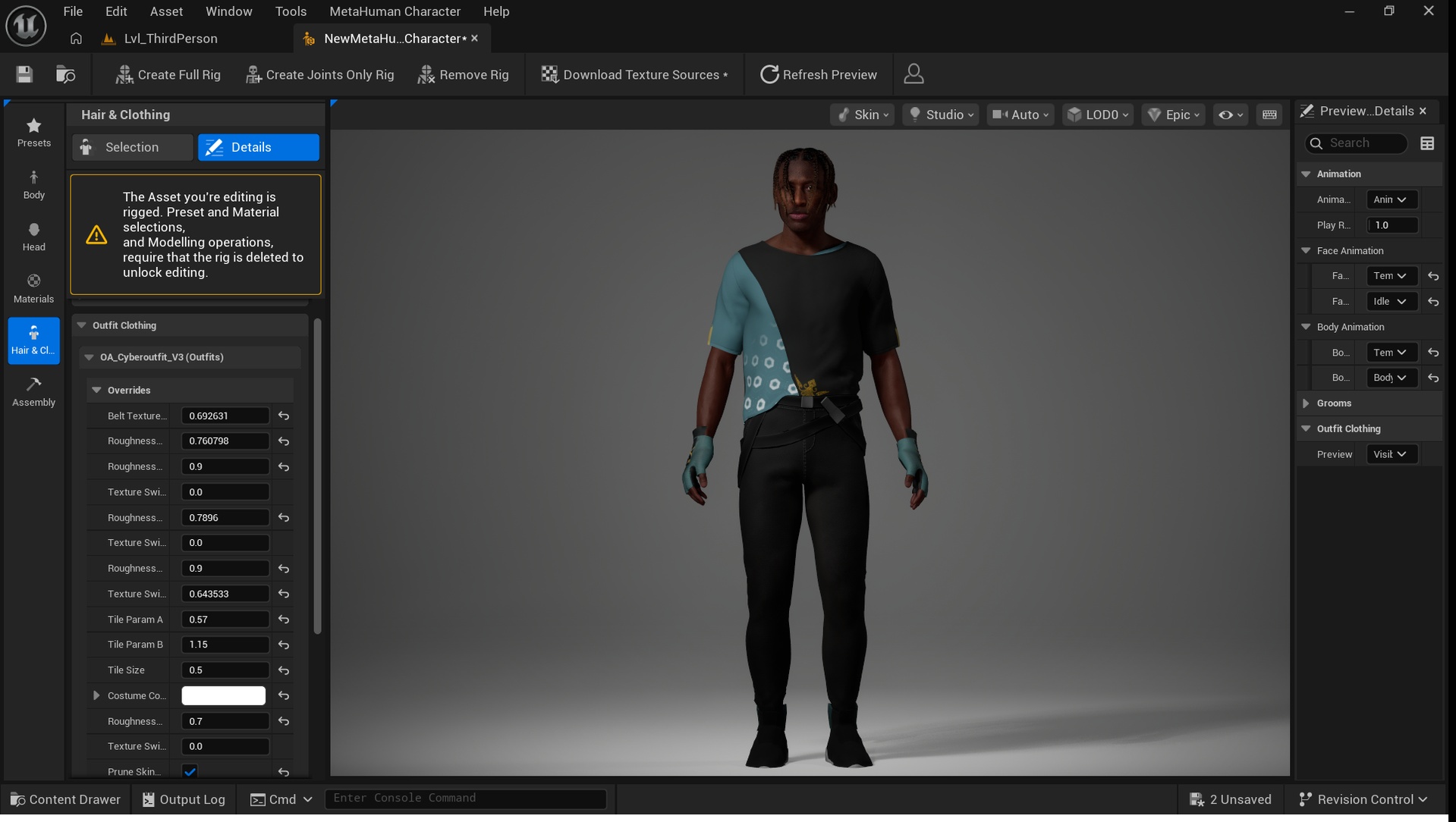Open the Content Drawer

click(x=66, y=799)
